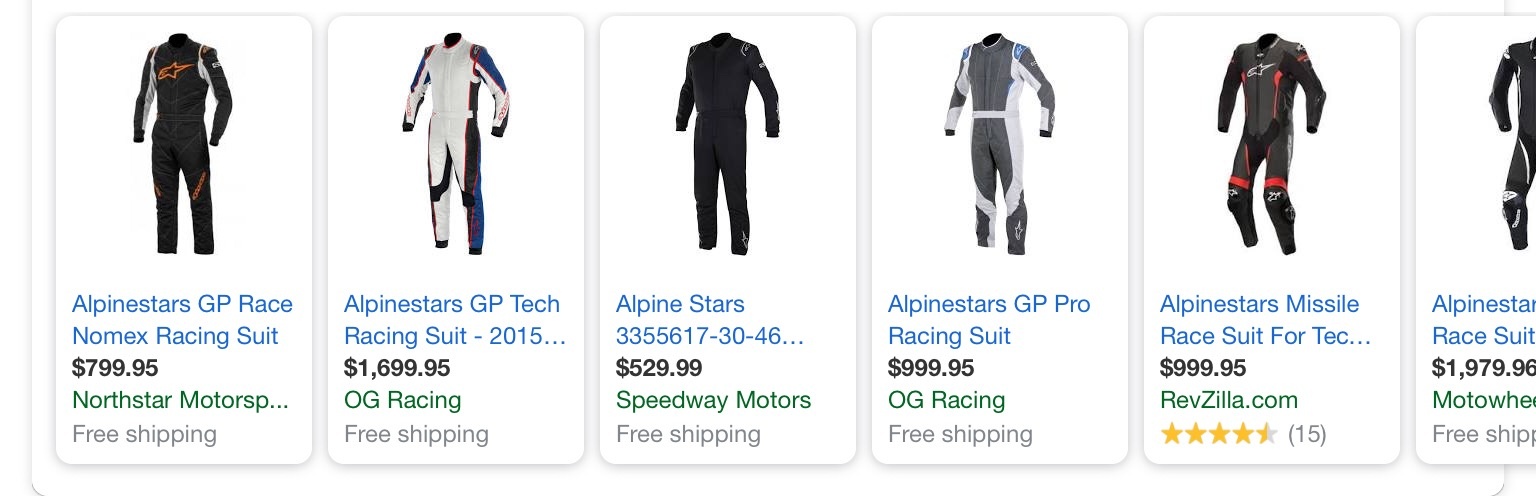1536x496 pixels.
Task: Open the white and blue GP Tech suit image
Action: tap(456, 144)
